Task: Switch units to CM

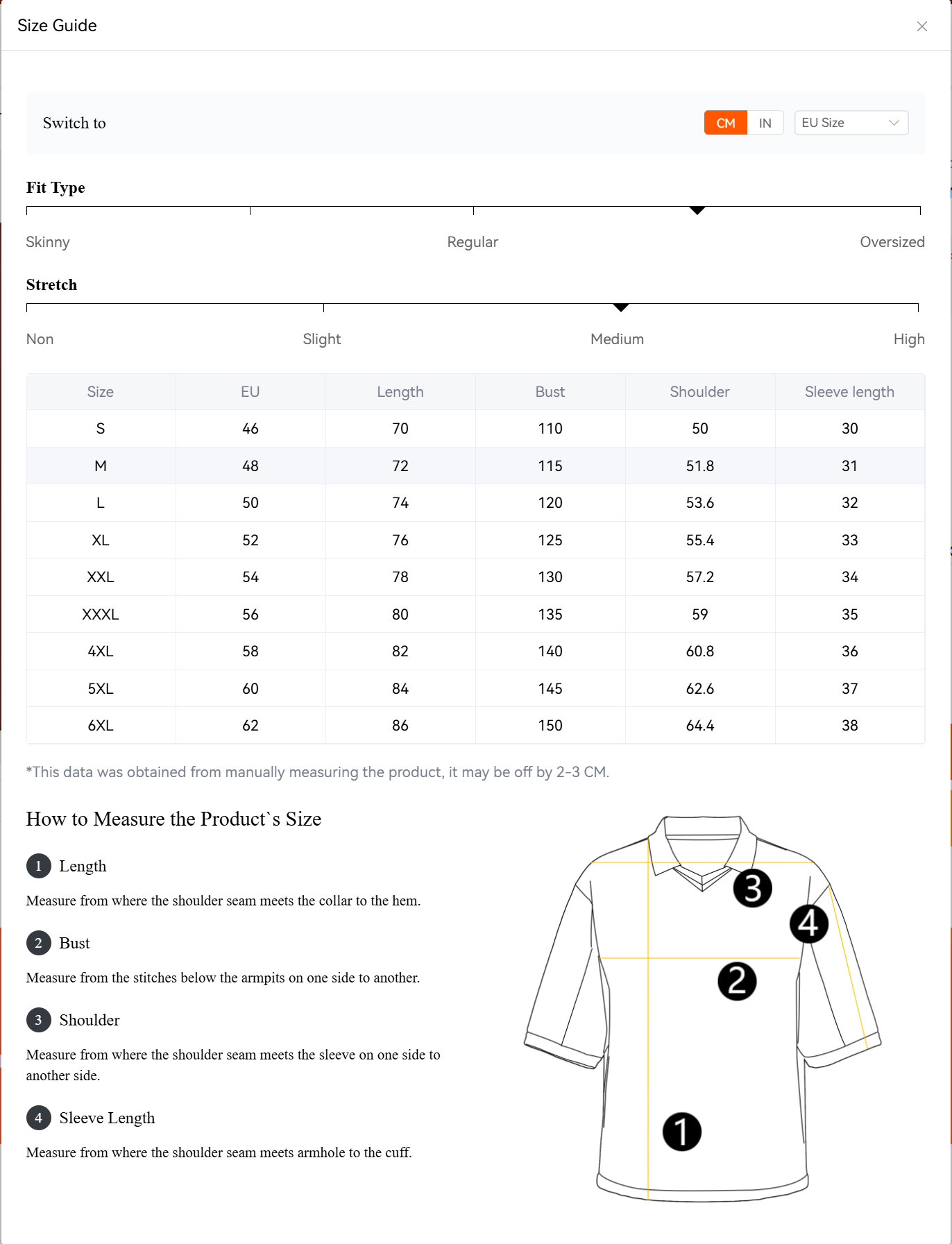Action: tap(725, 123)
